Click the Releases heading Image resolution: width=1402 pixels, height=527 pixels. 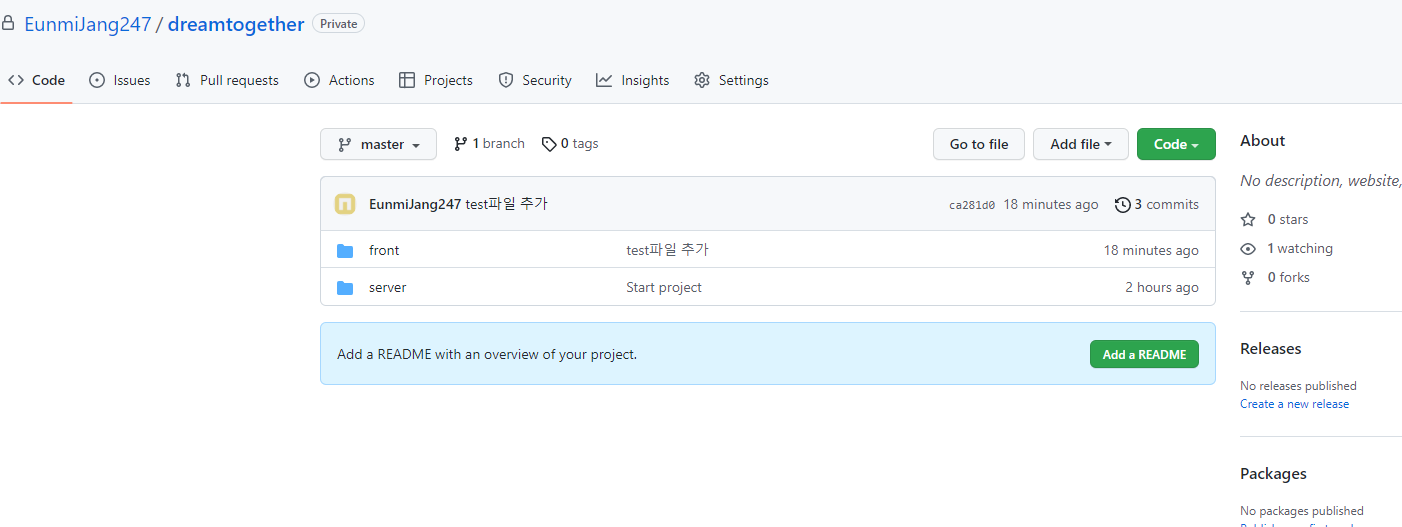(x=1271, y=349)
